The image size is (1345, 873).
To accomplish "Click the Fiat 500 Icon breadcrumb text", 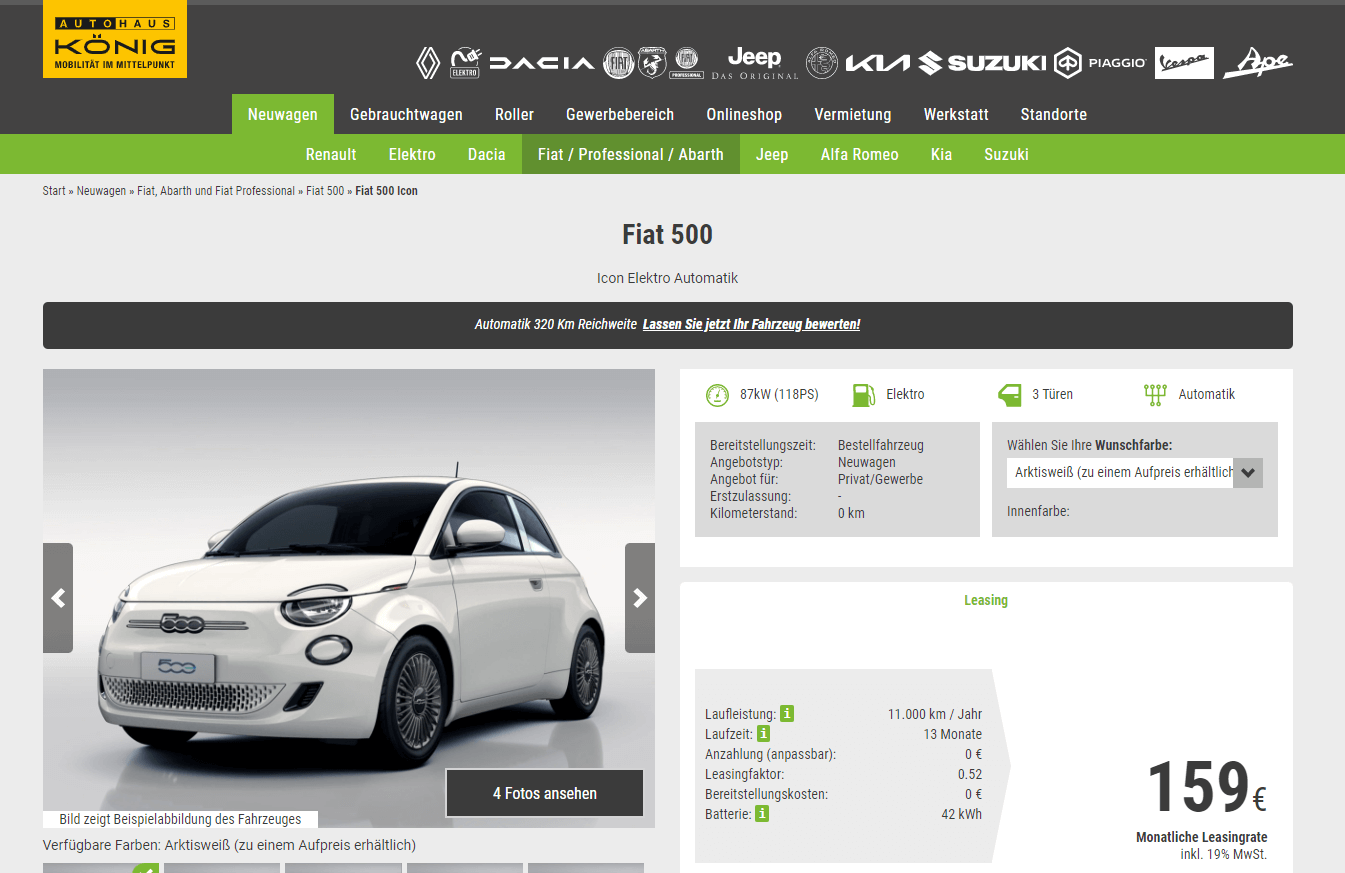I will (x=387, y=190).
